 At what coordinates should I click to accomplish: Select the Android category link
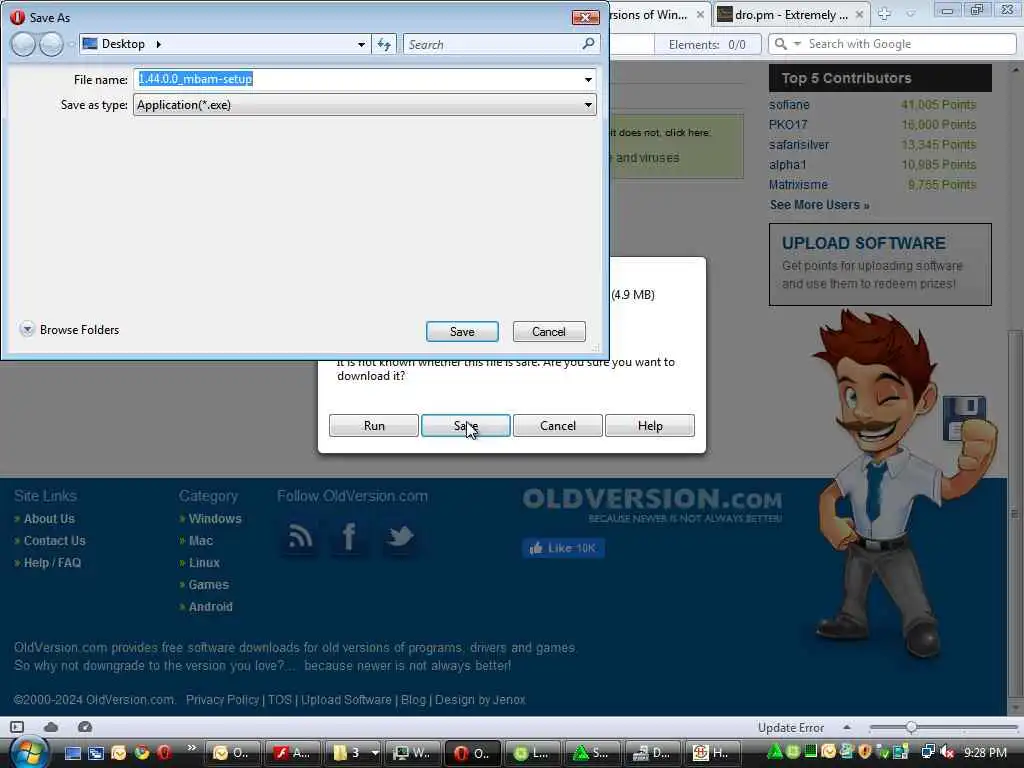click(x=210, y=607)
